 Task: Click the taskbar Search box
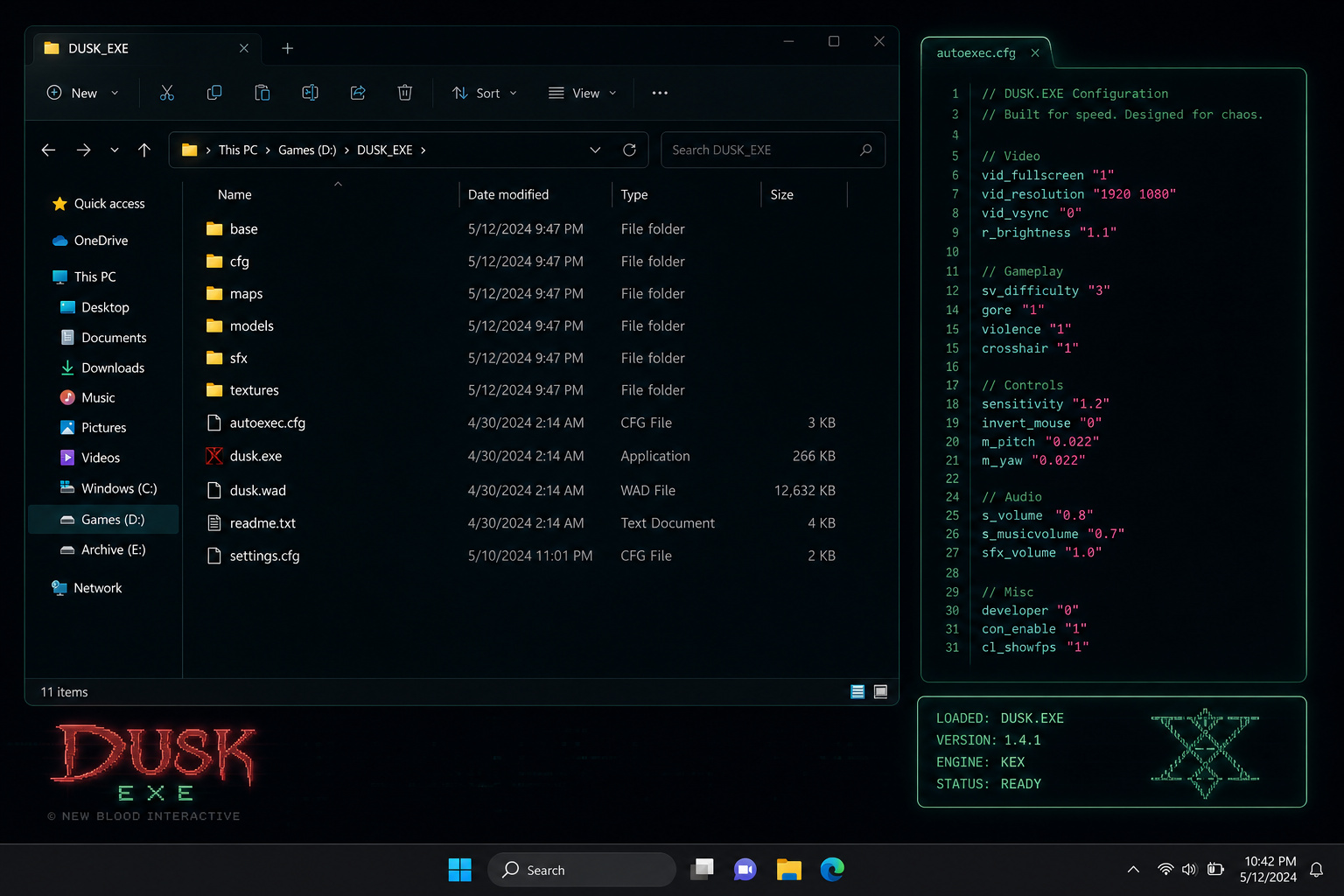click(582, 870)
